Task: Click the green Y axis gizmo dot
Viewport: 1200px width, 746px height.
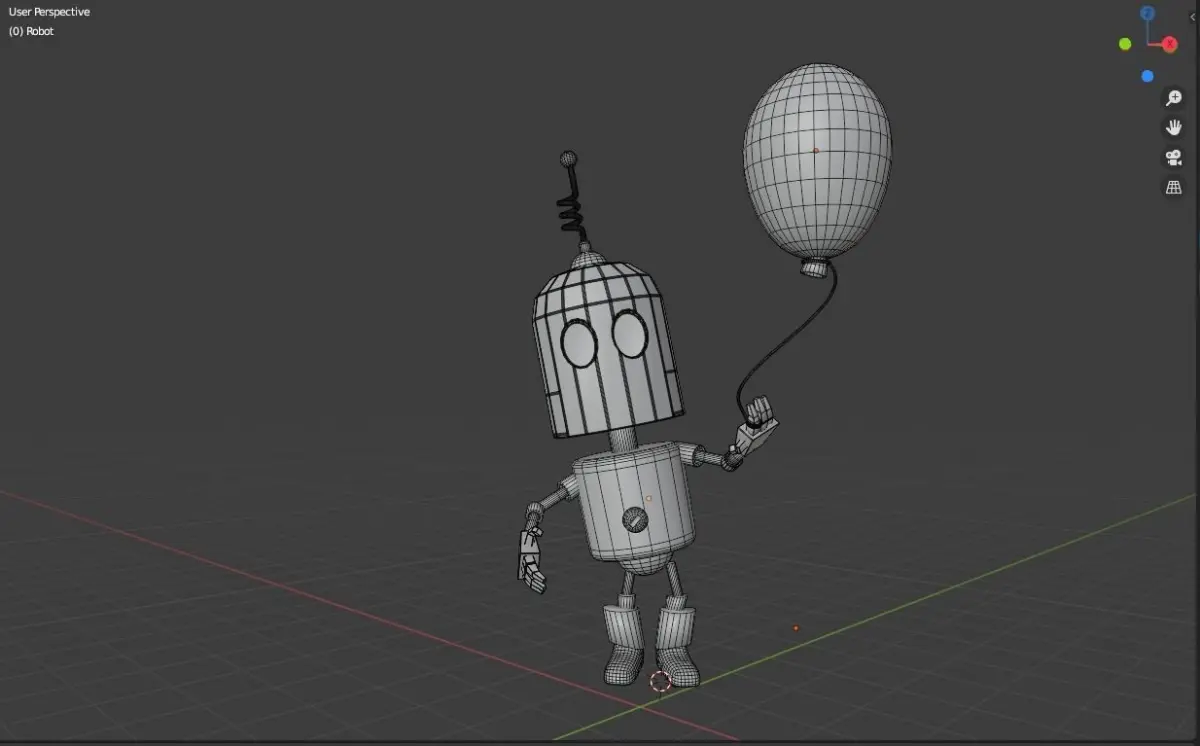Action: pyautogui.click(x=1125, y=44)
